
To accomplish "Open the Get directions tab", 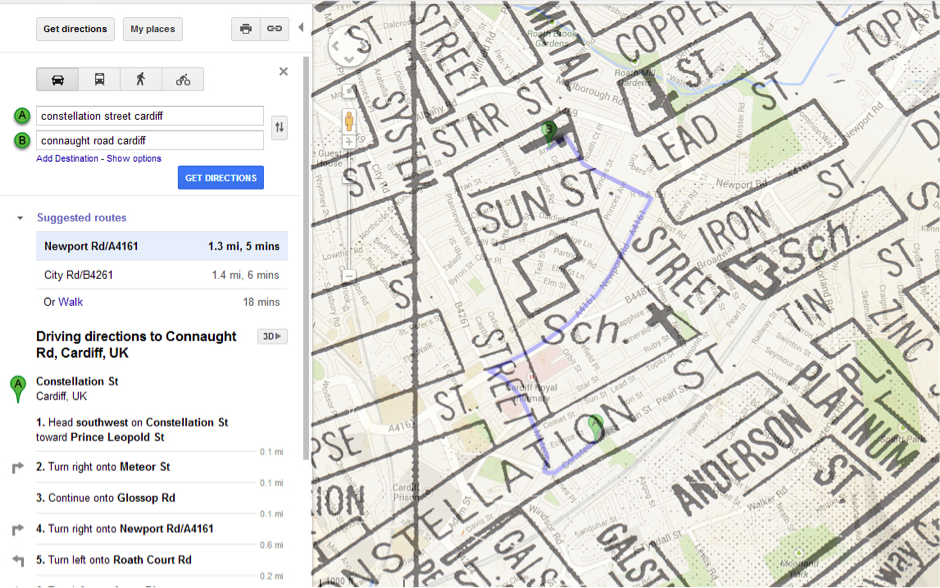I will [x=76, y=29].
